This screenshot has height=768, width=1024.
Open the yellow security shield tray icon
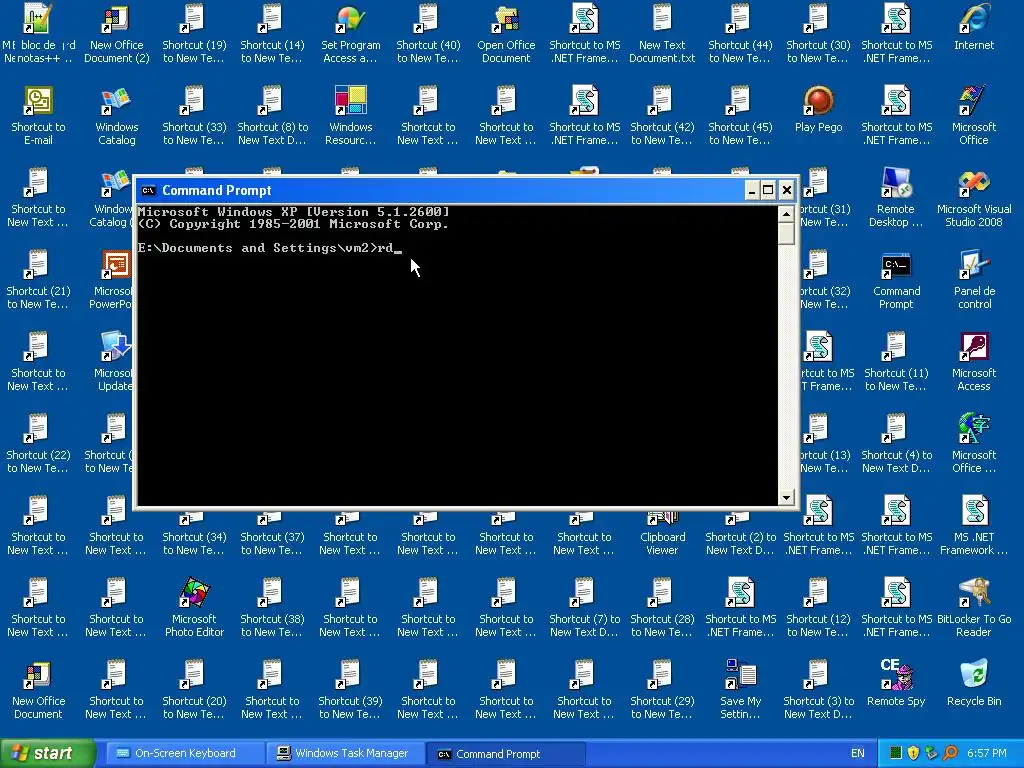(x=913, y=754)
